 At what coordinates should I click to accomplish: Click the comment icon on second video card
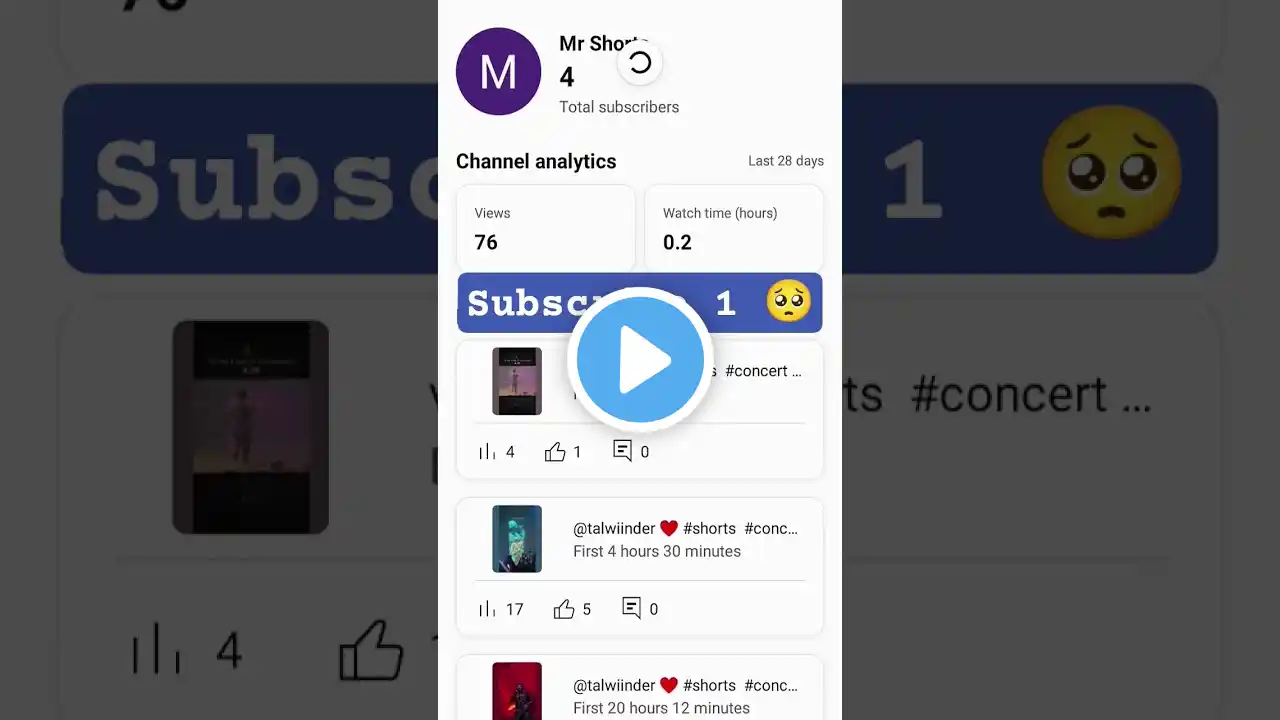[x=631, y=608]
